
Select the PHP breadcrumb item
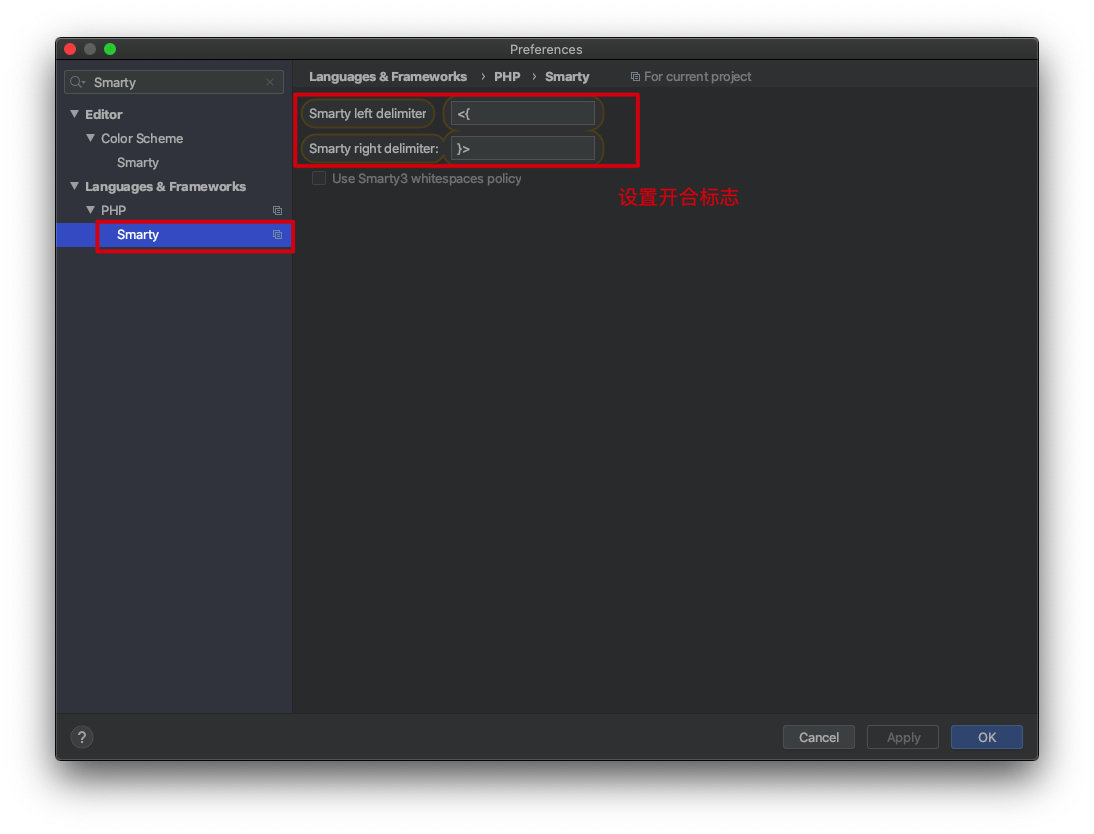[x=507, y=76]
